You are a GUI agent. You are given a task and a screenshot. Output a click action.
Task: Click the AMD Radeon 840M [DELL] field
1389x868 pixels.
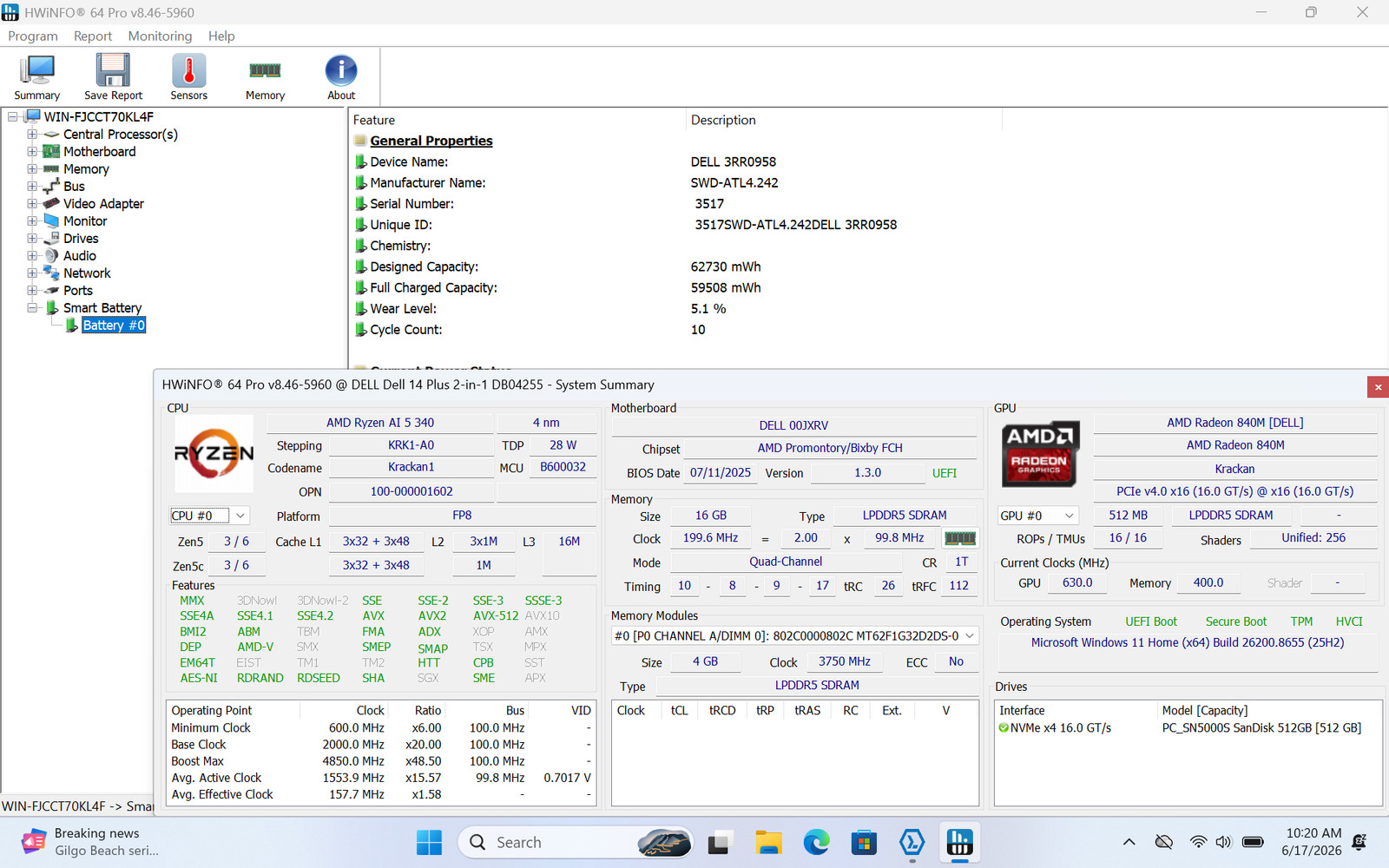click(x=1235, y=423)
